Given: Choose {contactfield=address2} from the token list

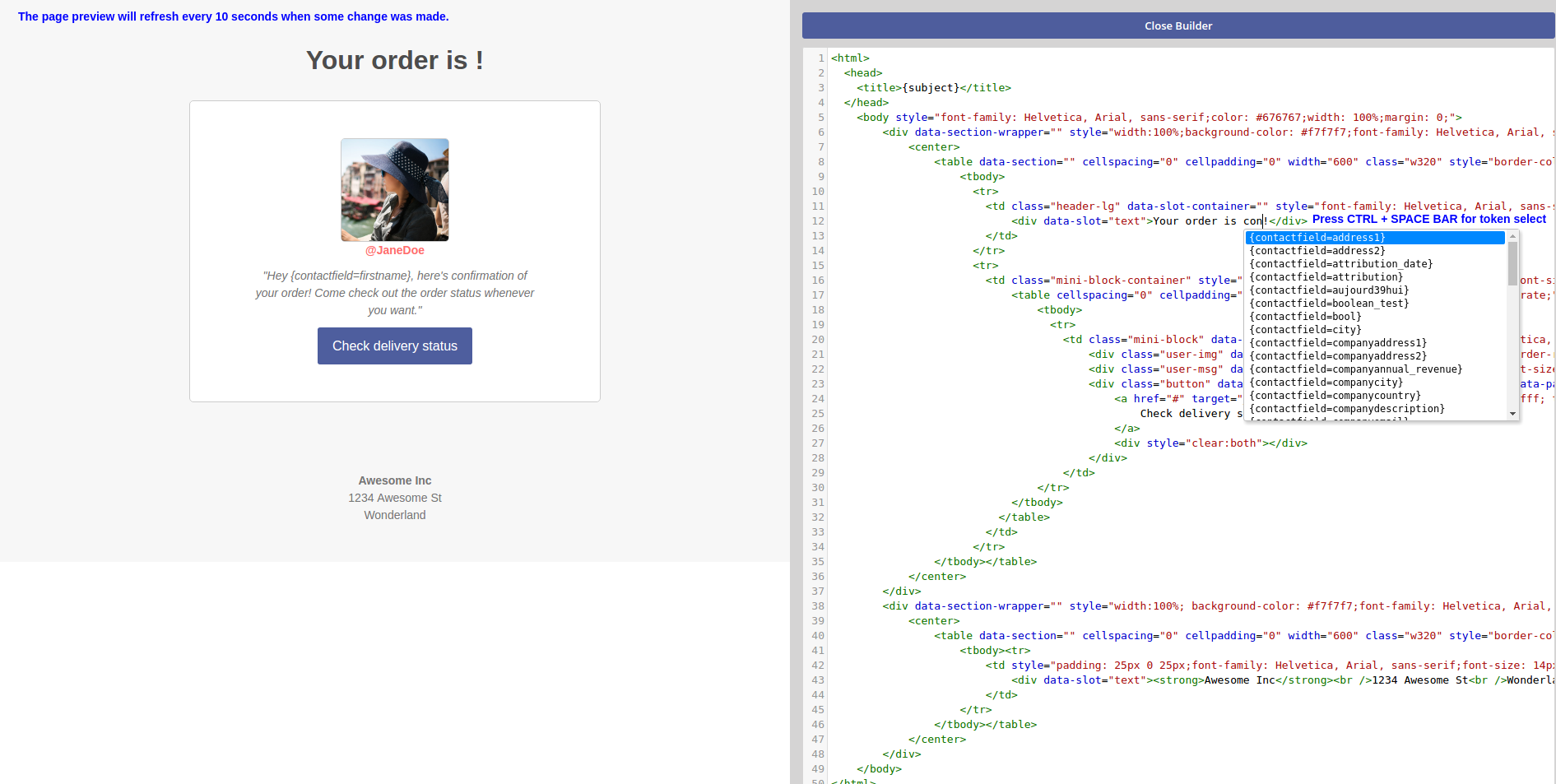Looking at the screenshot, I should tap(1317, 251).
